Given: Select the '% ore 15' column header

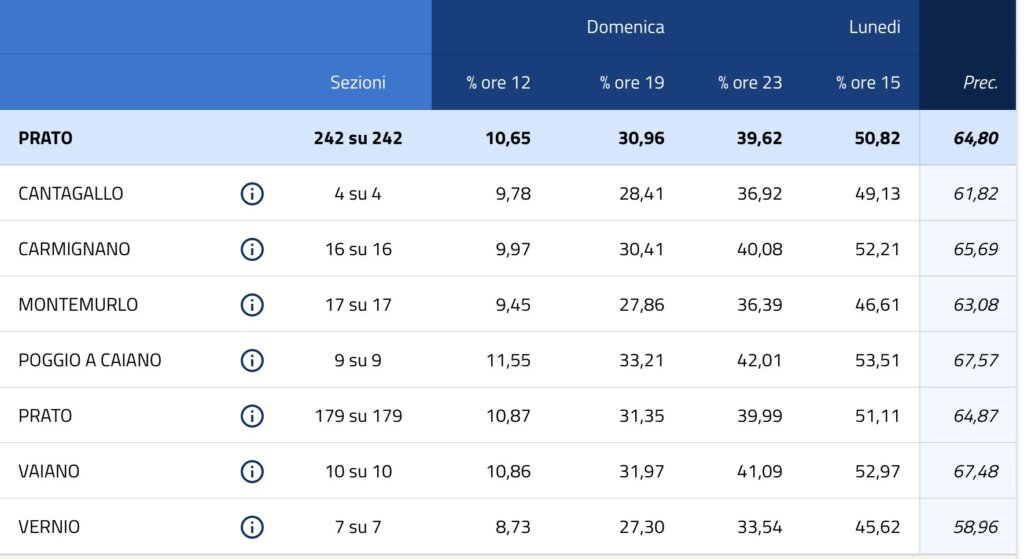Looking at the screenshot, I should [868, 83].
